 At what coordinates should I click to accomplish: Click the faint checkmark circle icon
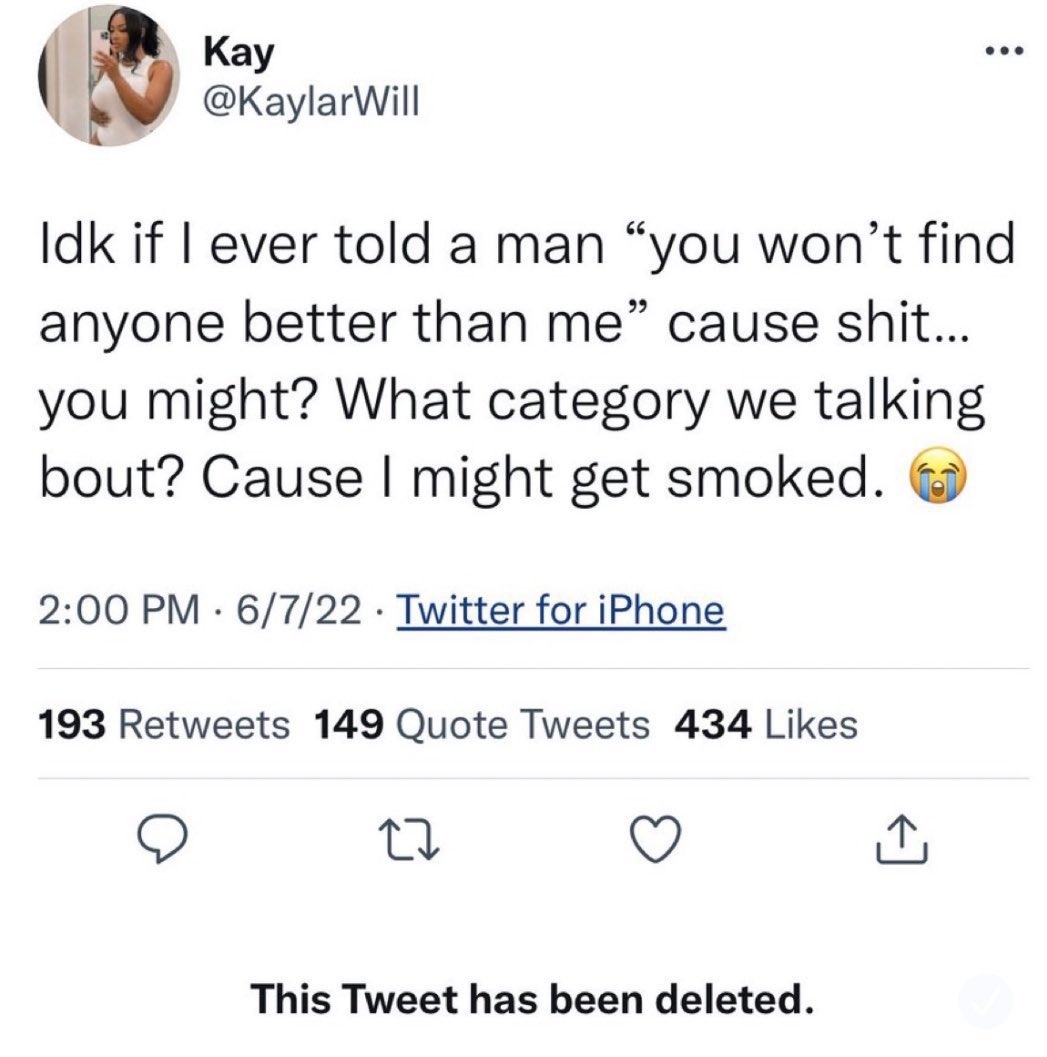coord(985,1002)
